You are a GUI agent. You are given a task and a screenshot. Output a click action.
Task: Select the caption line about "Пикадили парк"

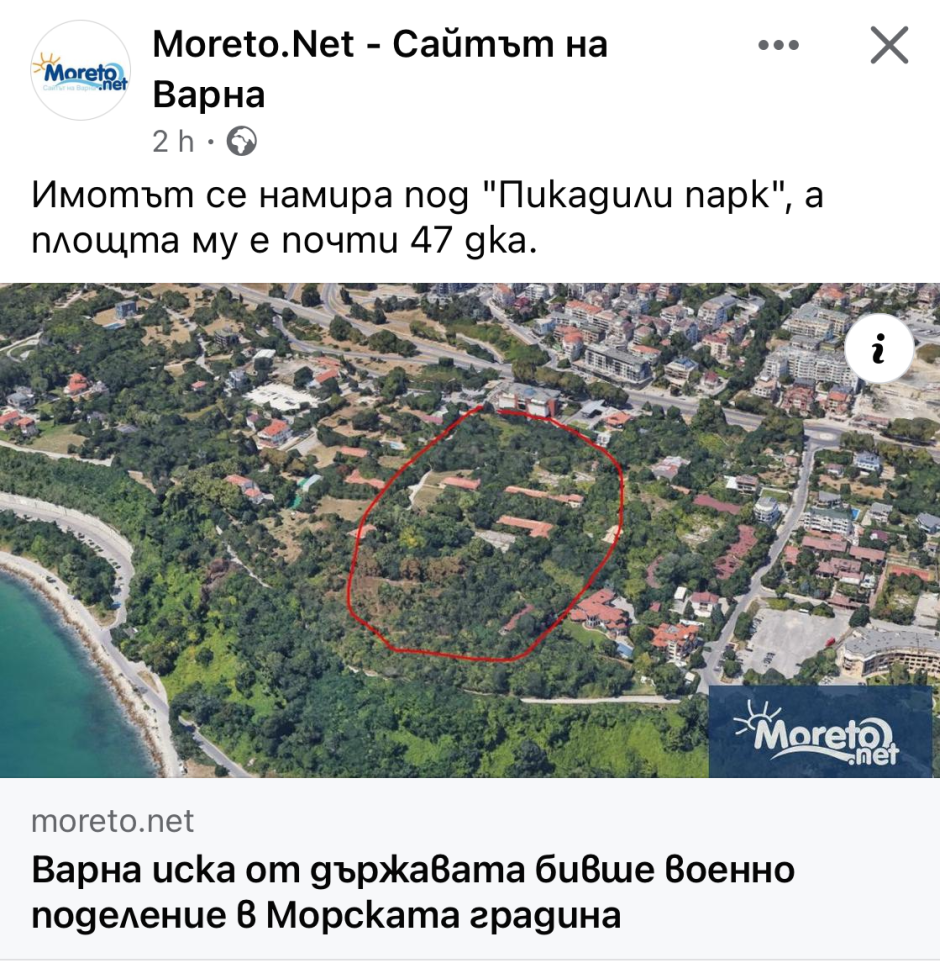pyautogui.click(x=427, y=195)
